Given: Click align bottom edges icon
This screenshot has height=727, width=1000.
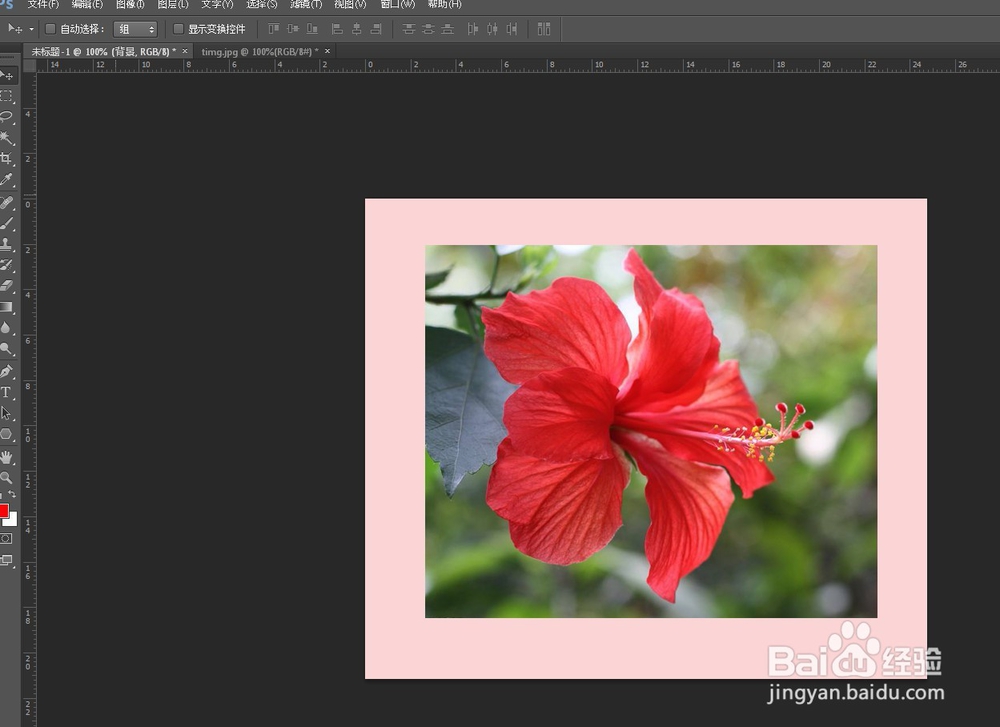Looking at the screenshot, I should (312, 29).
